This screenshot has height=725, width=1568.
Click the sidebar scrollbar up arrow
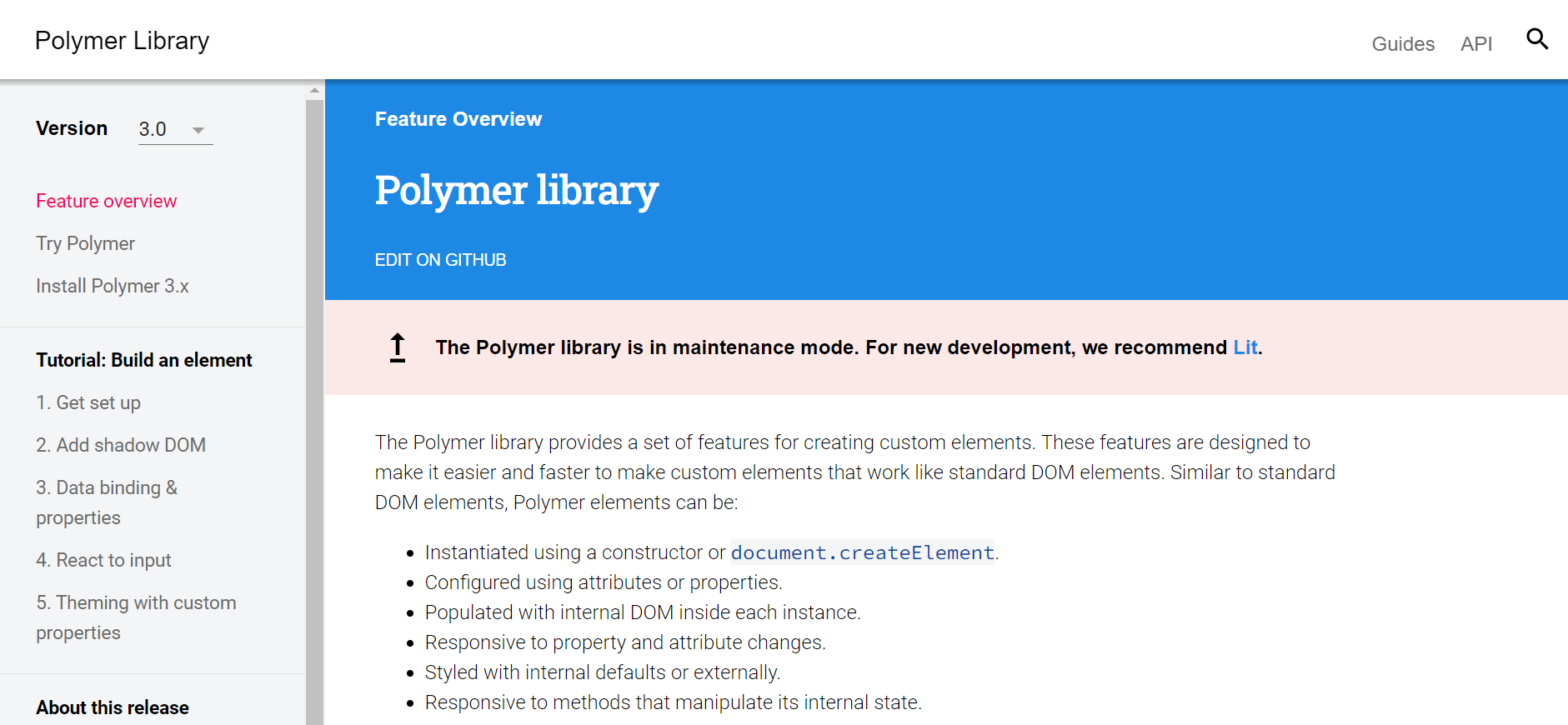[314, 90]
